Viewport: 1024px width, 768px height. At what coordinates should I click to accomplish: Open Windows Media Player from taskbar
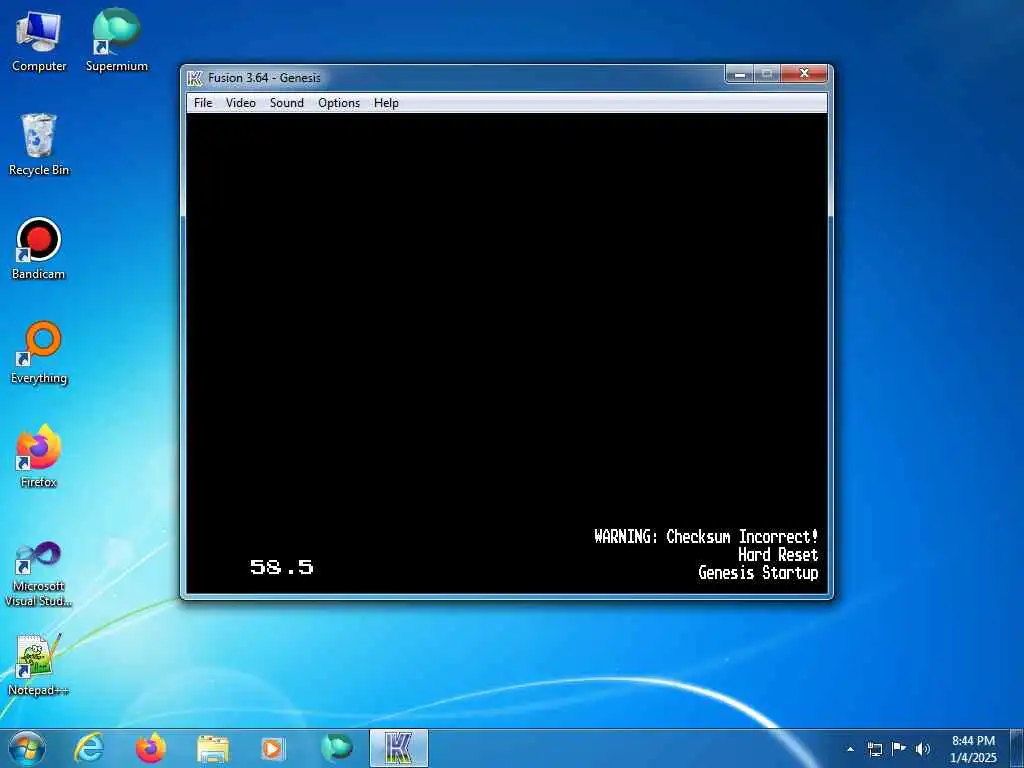273,748
